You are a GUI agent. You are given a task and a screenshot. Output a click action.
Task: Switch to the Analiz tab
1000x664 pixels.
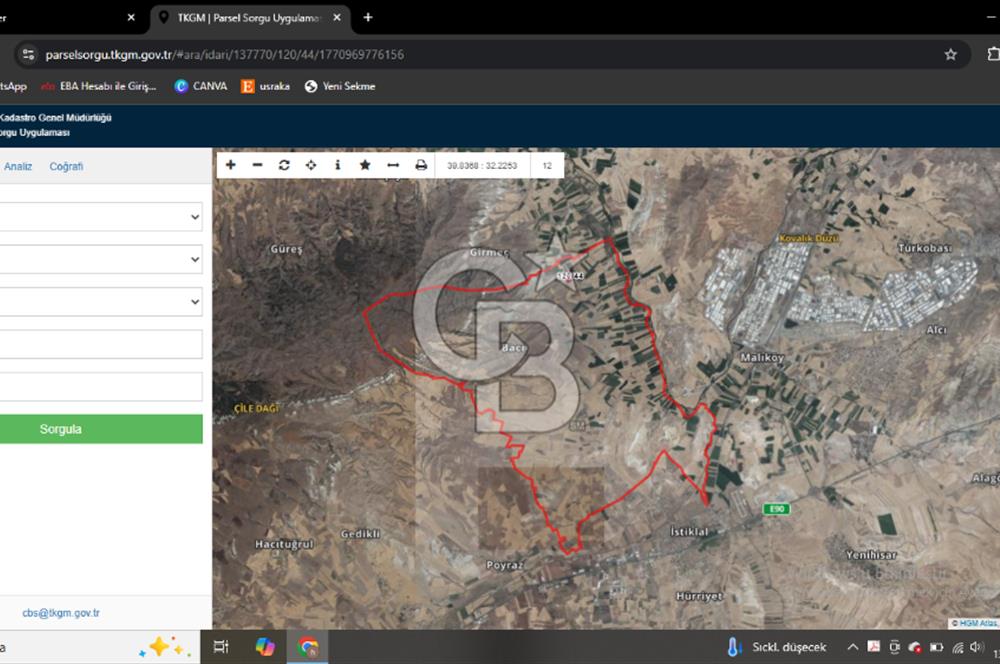[x=18, y=166]
